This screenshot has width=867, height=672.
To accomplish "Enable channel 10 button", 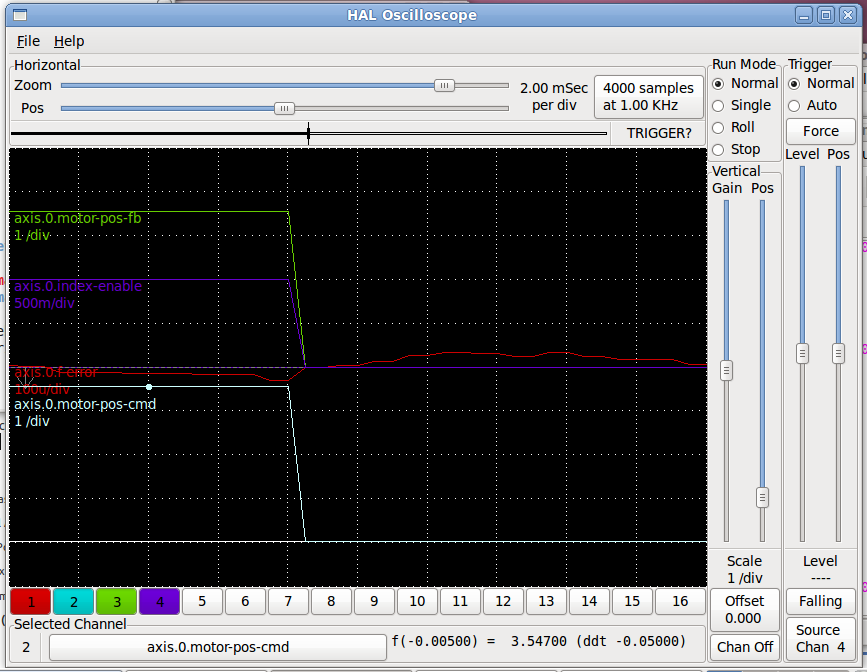I will (x=417, y=602).
